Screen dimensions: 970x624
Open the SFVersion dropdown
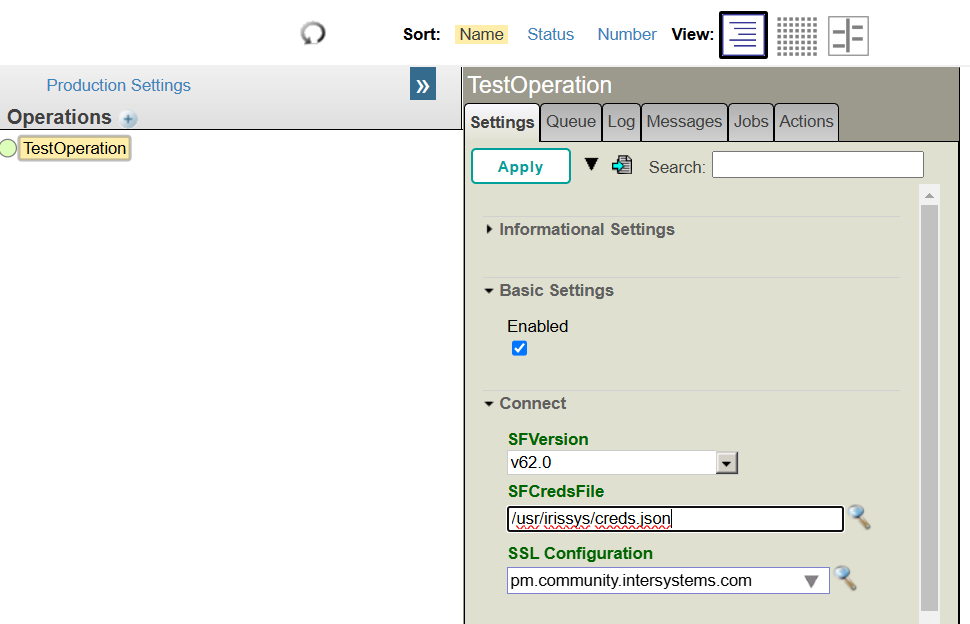click(x=727, y=463)
